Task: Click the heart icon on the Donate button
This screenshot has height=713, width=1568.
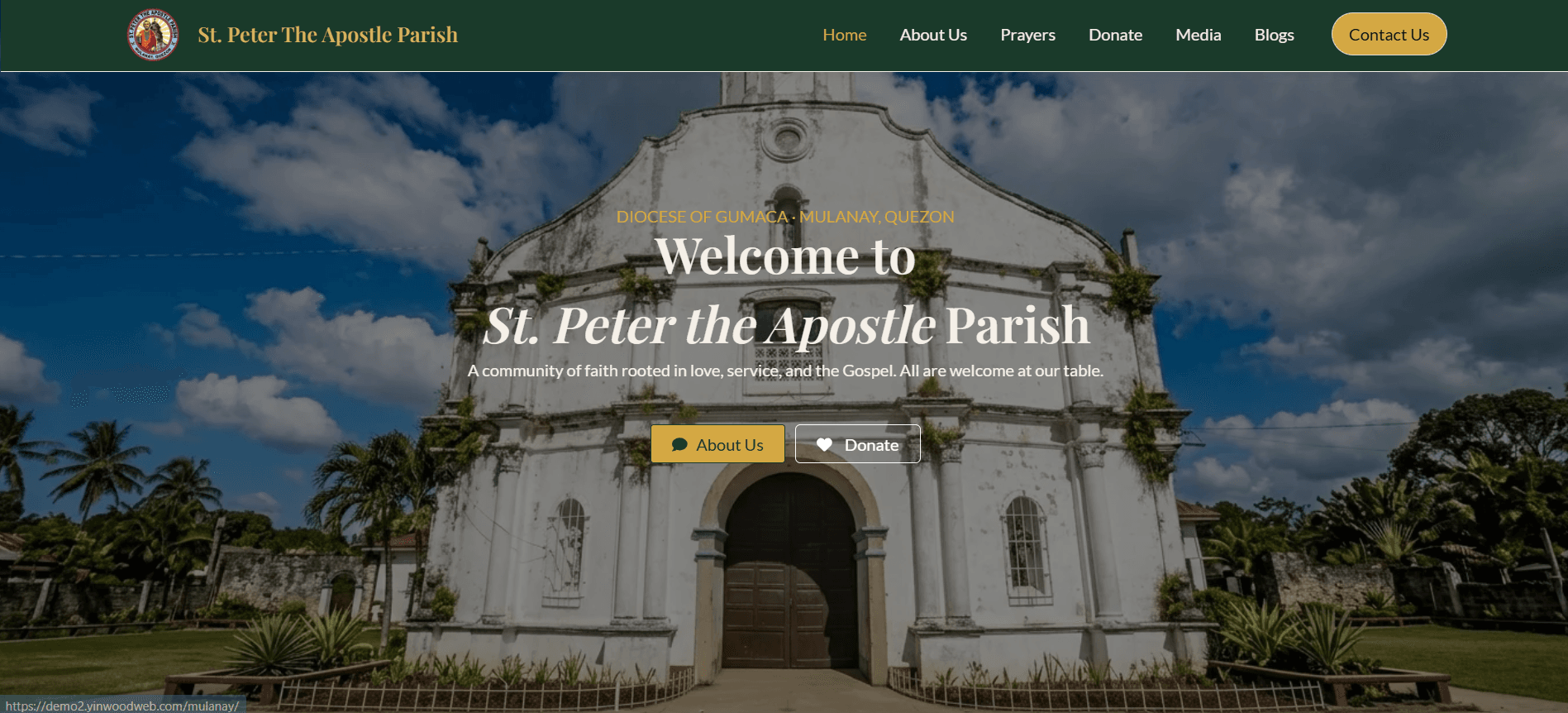Action: (x=824, y=445)
